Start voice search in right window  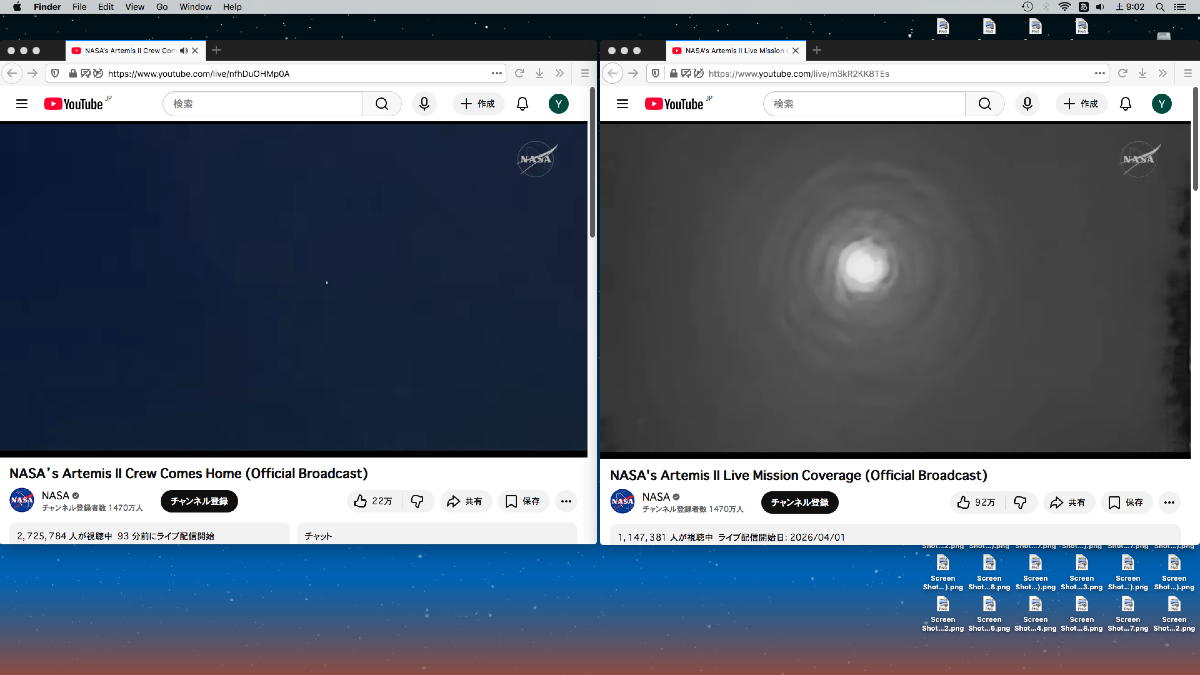[x=1026, y=104]
